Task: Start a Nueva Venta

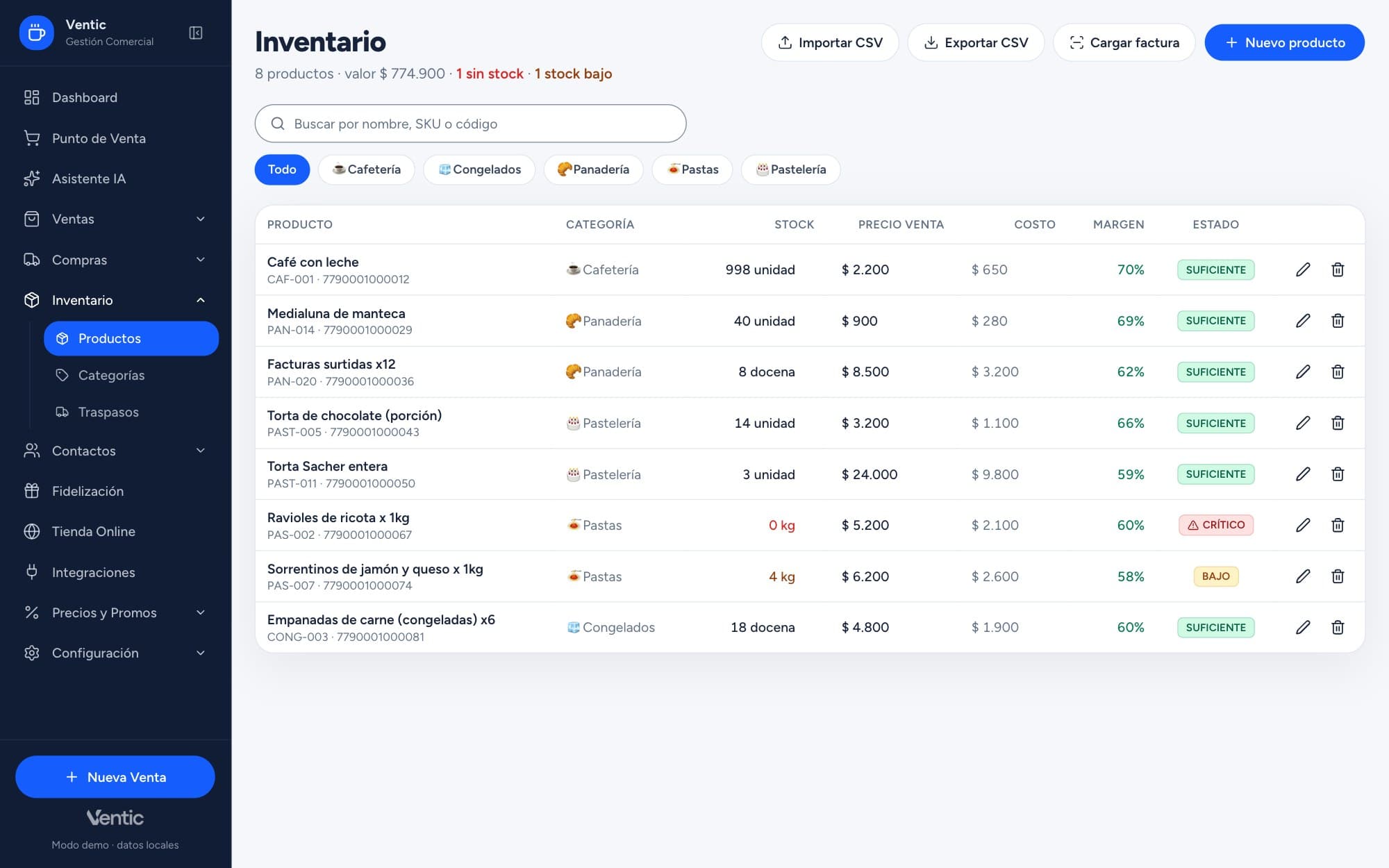Action: (x=115, y=777)
